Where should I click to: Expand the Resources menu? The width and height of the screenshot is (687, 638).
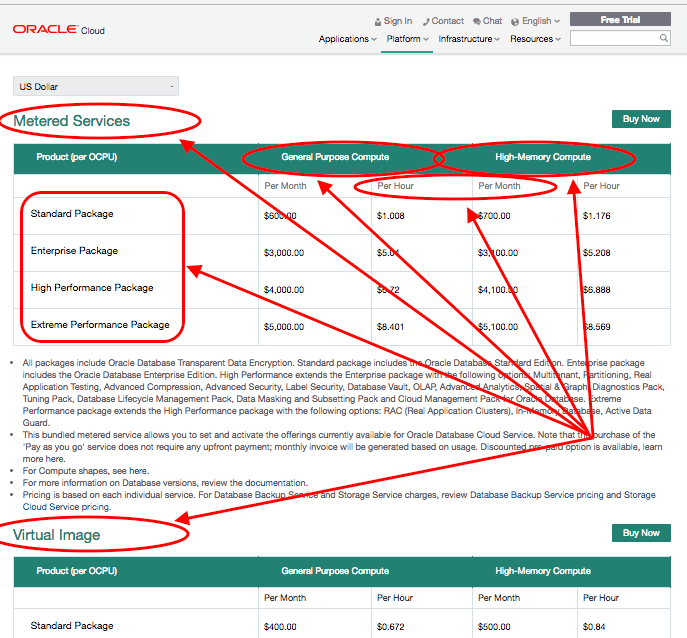[535, 39]
